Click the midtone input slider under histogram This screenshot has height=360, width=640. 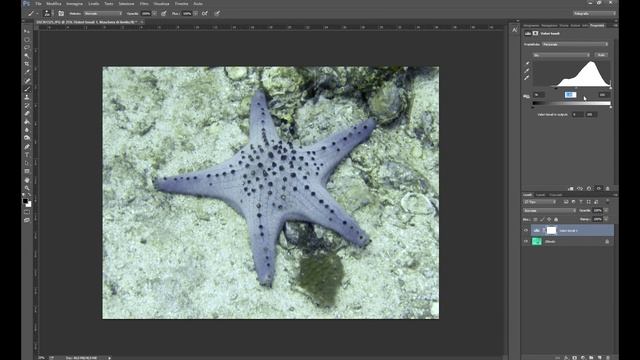pos(576,87)
